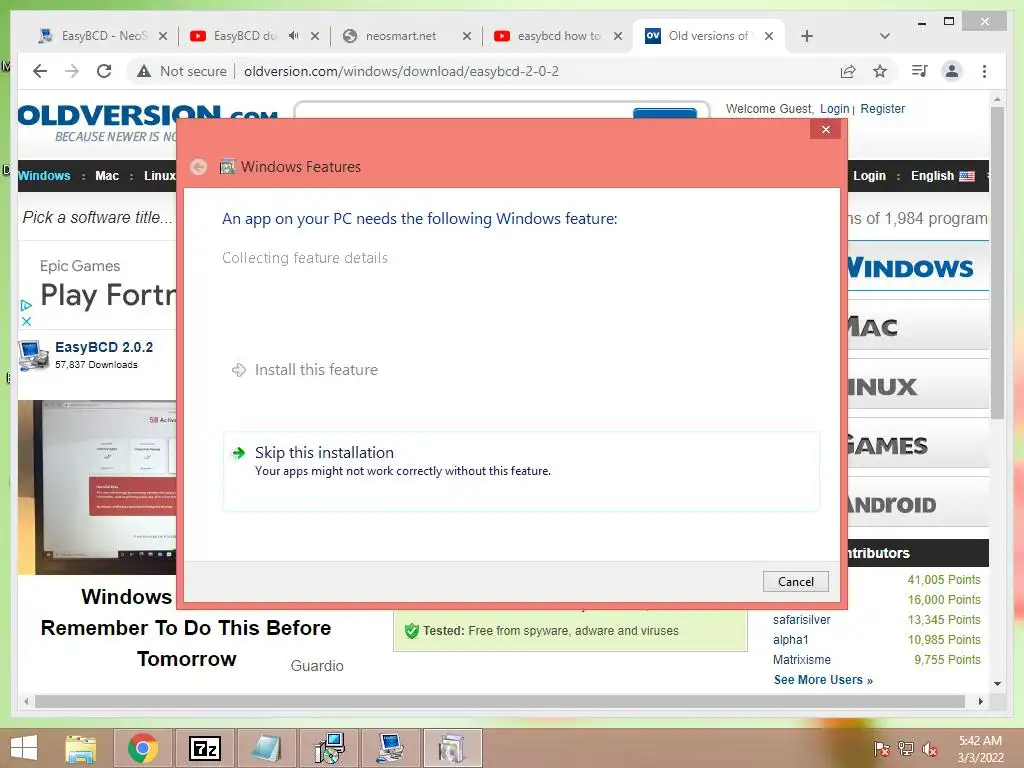Click the Not secure warning icon

pyautogui.click(x=144, y=71)
